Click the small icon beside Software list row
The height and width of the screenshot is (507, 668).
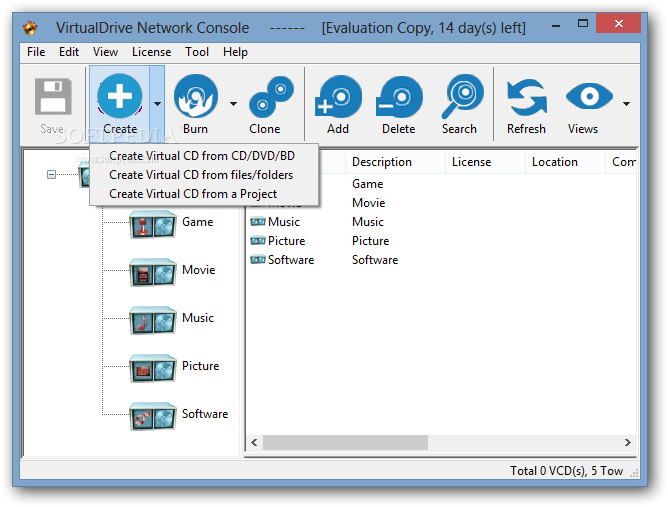[258, 259]
